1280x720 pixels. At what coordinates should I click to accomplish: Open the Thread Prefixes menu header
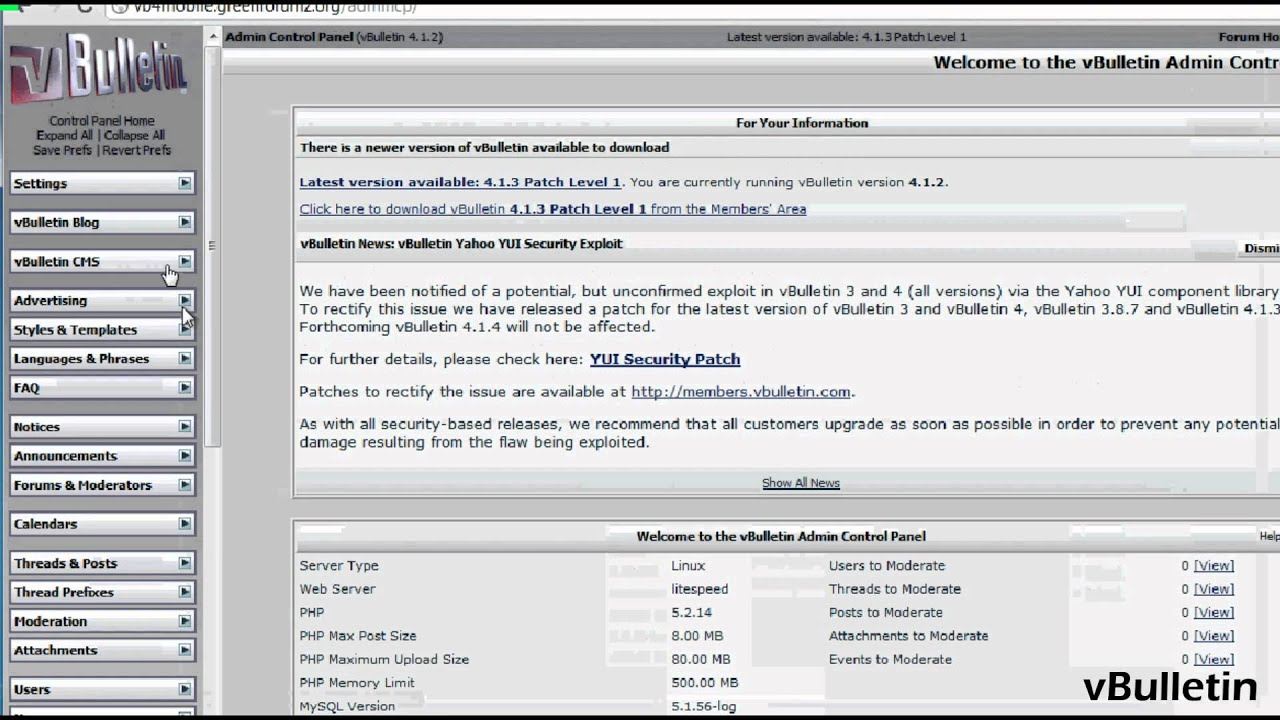[x=102, y=592]
